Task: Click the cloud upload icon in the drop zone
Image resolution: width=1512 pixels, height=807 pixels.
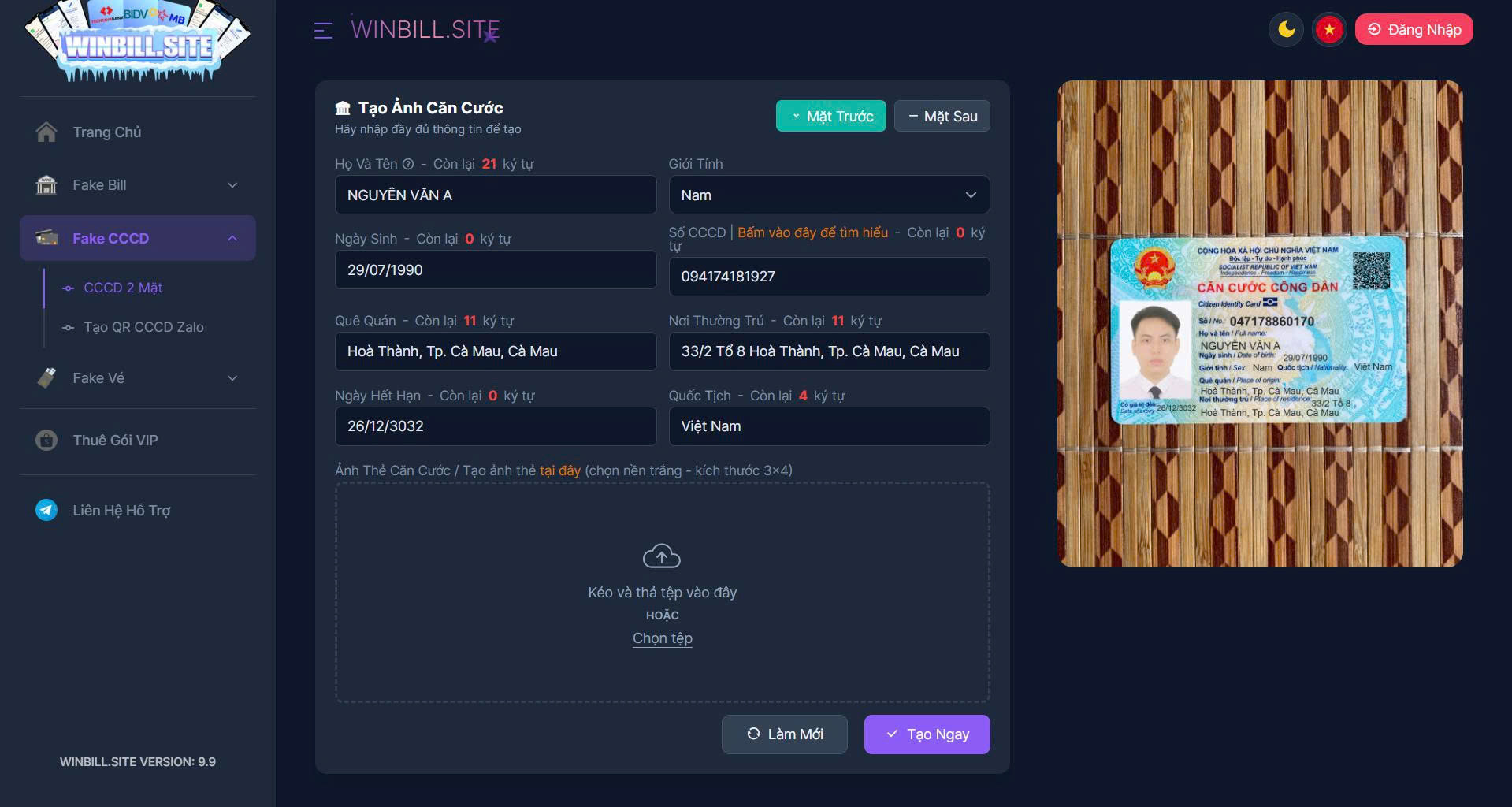Action: tap(662, 556)
